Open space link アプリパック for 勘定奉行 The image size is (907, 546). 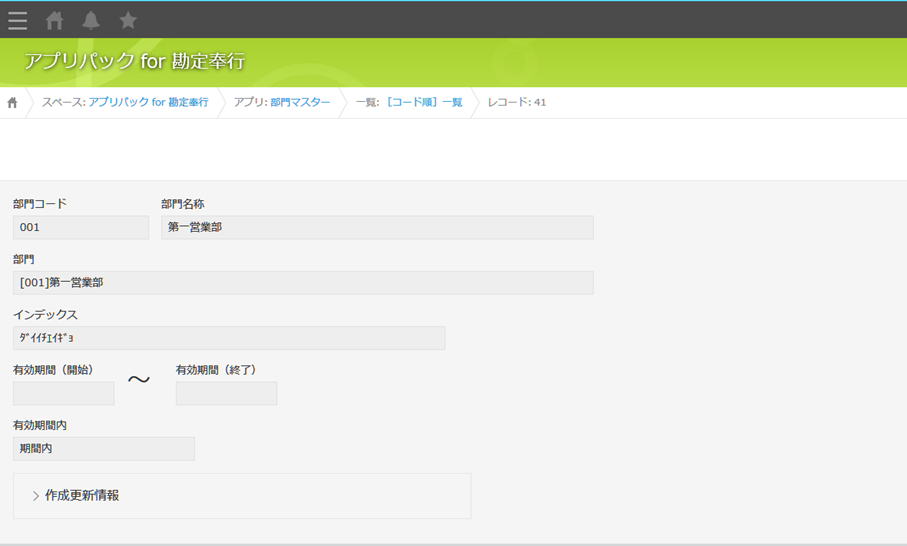click(x=148, y=102)
